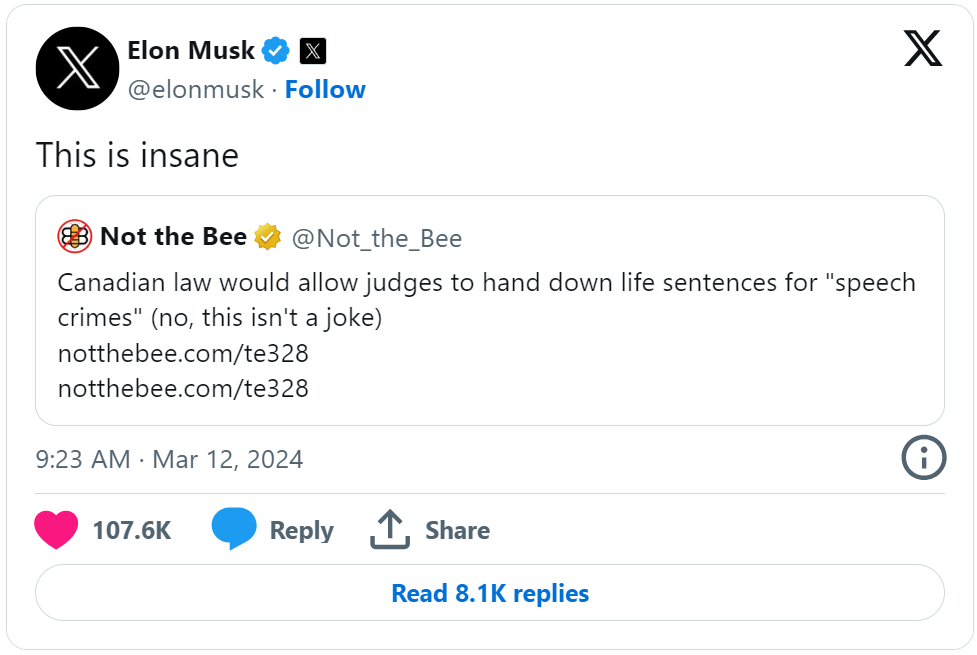This screenshot has height=655, width=977.
Task: Follow the @elonmusk account
Action: pyautogui.click(x=325, y=90)
